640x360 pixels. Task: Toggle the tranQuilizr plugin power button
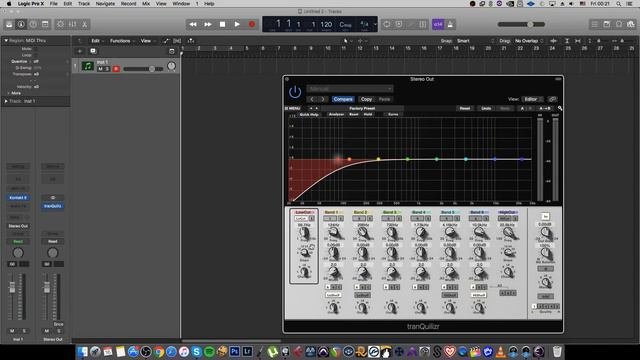pyautogui.click(x=295, y=92)
